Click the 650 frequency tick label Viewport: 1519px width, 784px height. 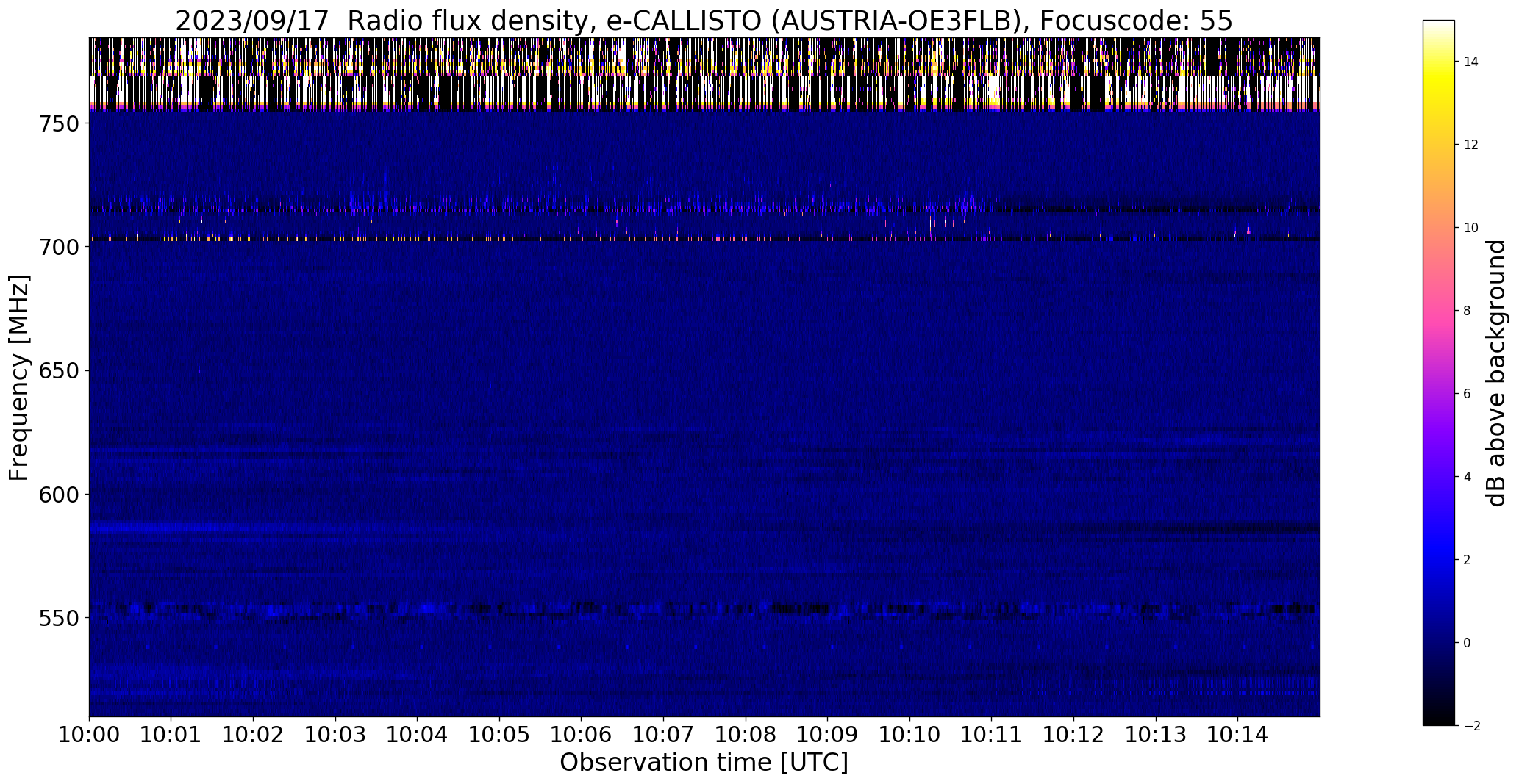[x=59, y=371]
